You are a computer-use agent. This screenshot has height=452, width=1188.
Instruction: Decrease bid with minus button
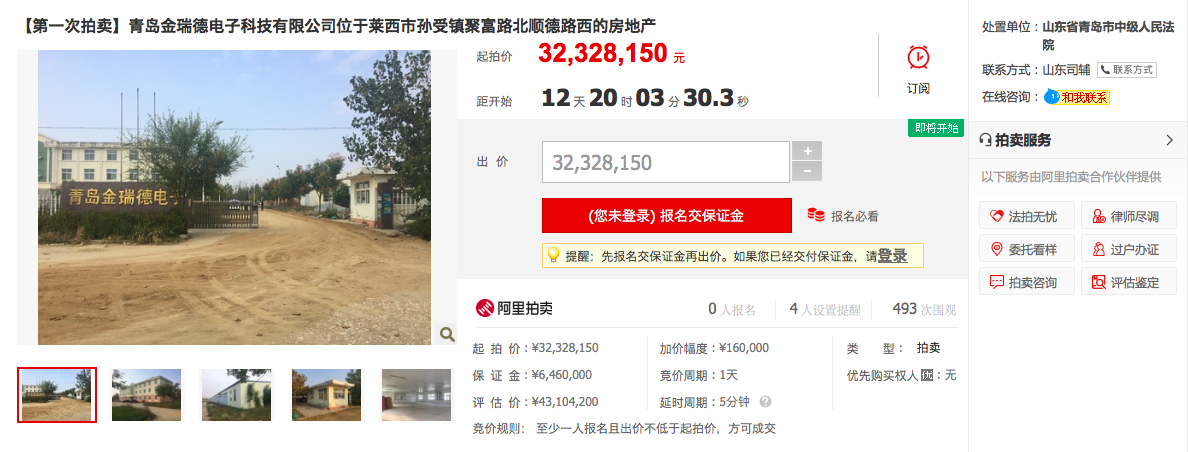[x=807, y=172]
